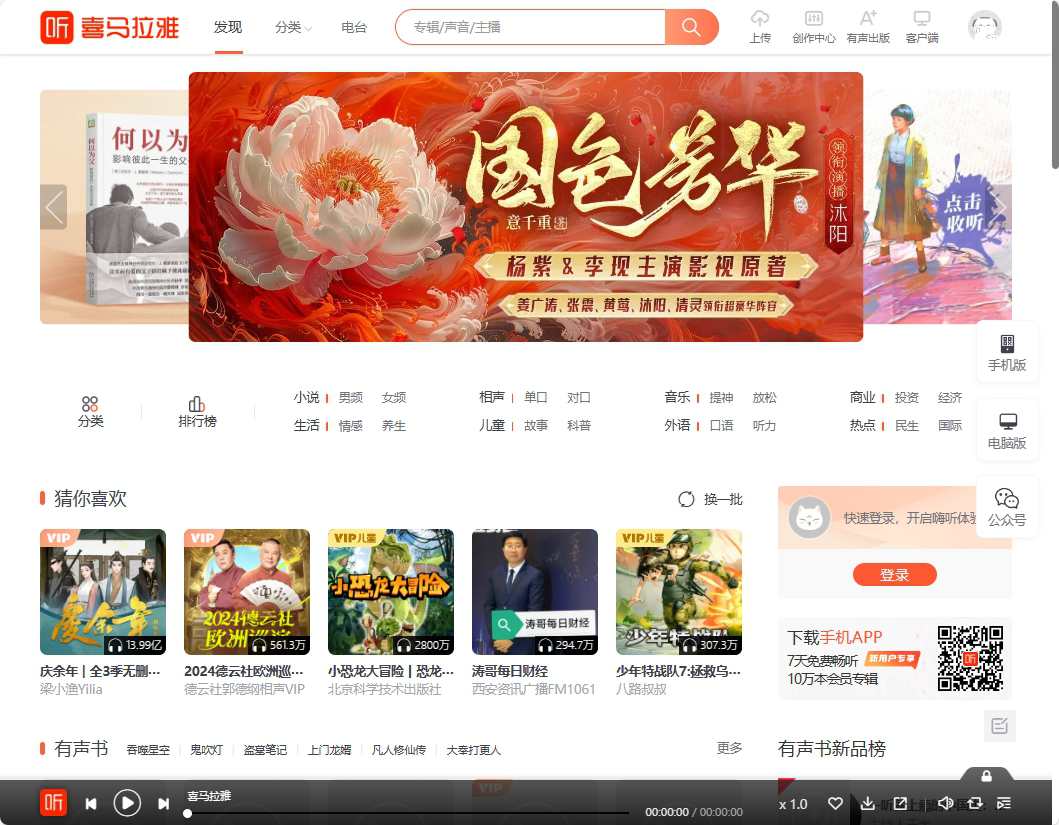Screen dimensions: 1059x825
Task: Click the player bar 听 logo
Action: (53, 803)
